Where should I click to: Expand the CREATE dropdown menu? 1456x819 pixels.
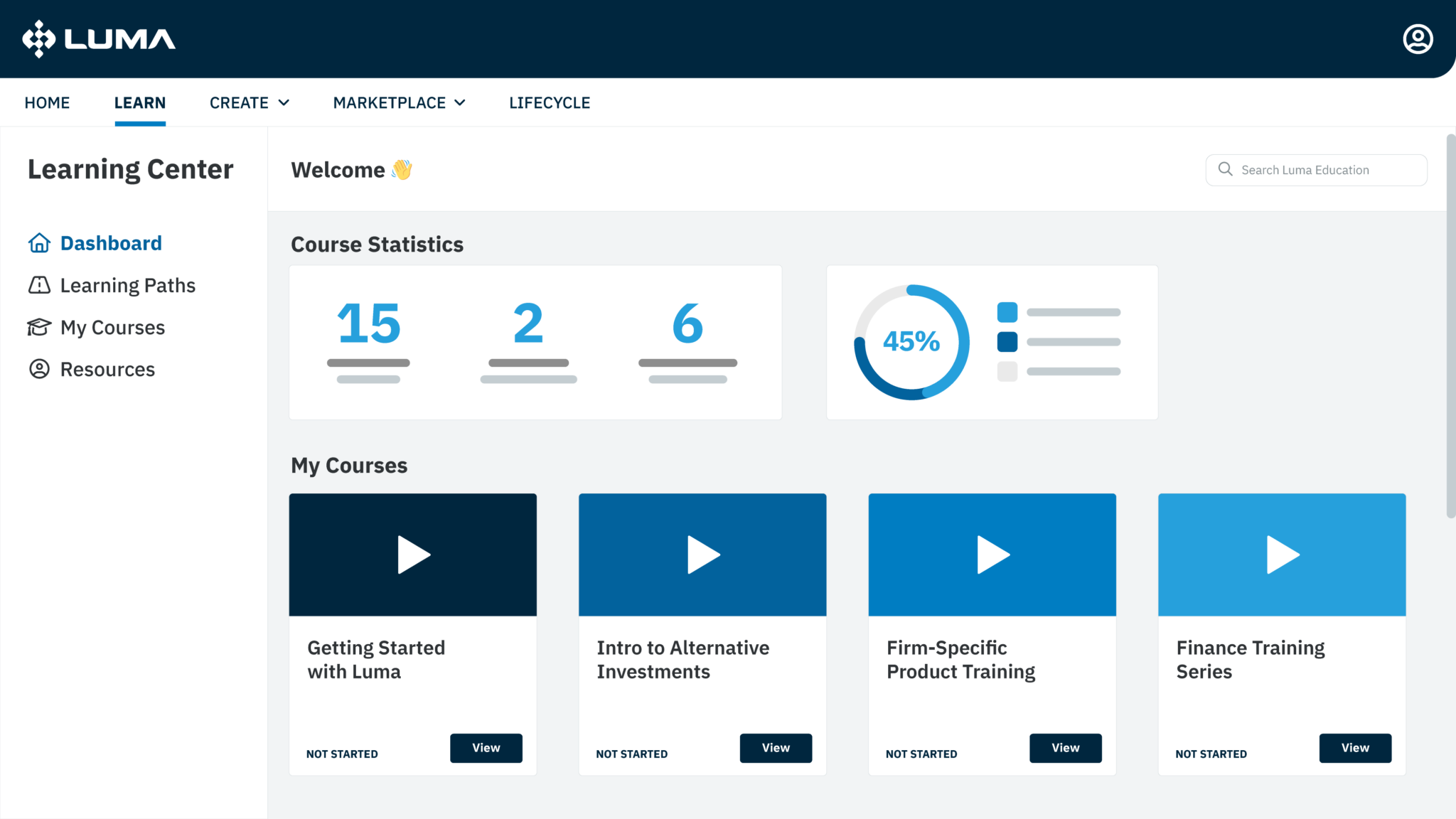coord(248,102)
